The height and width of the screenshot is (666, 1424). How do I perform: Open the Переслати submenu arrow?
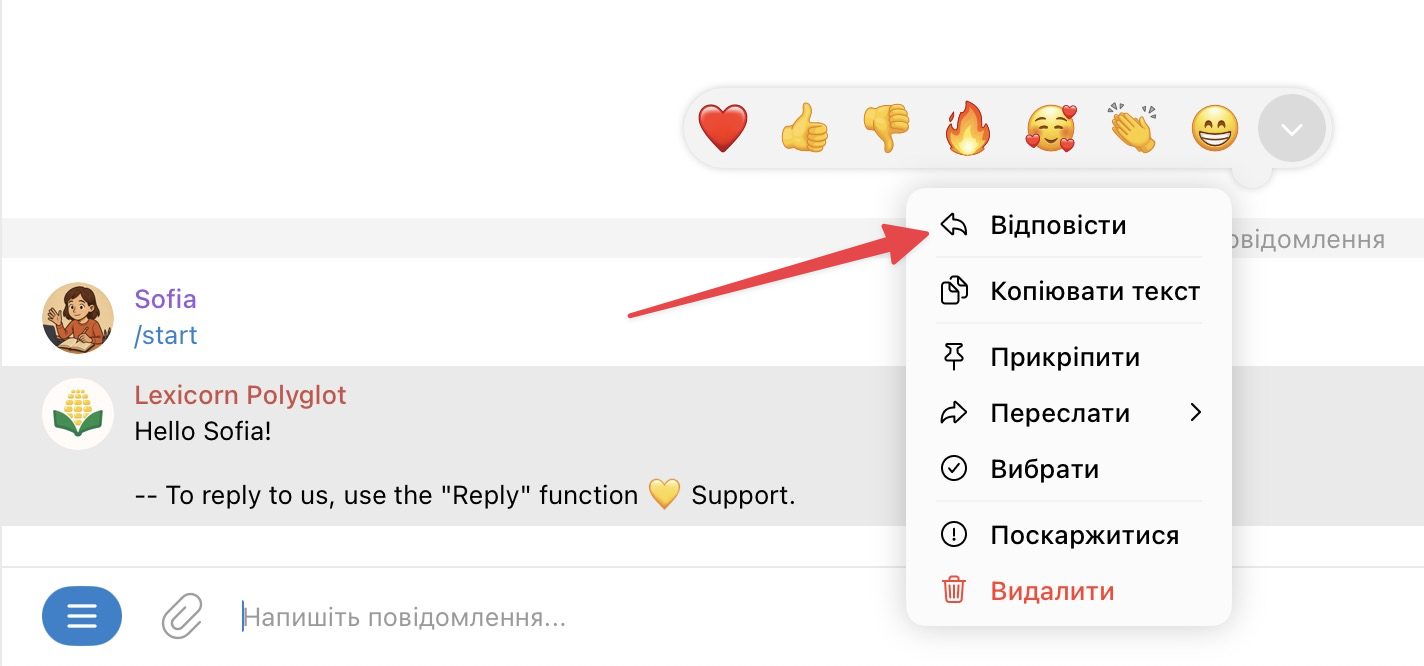1195,413
